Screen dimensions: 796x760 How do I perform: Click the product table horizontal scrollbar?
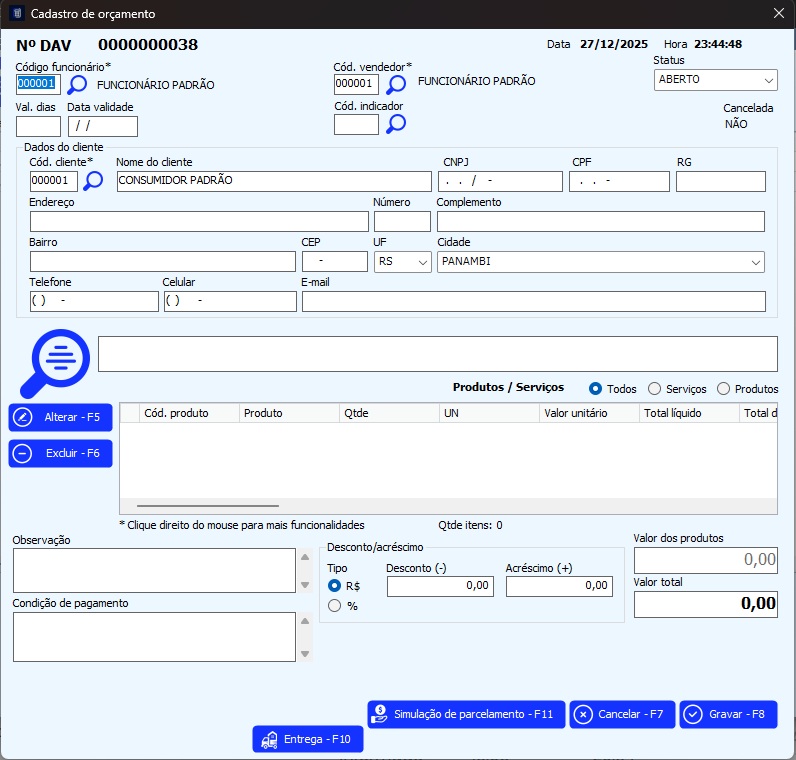(207, 507)
